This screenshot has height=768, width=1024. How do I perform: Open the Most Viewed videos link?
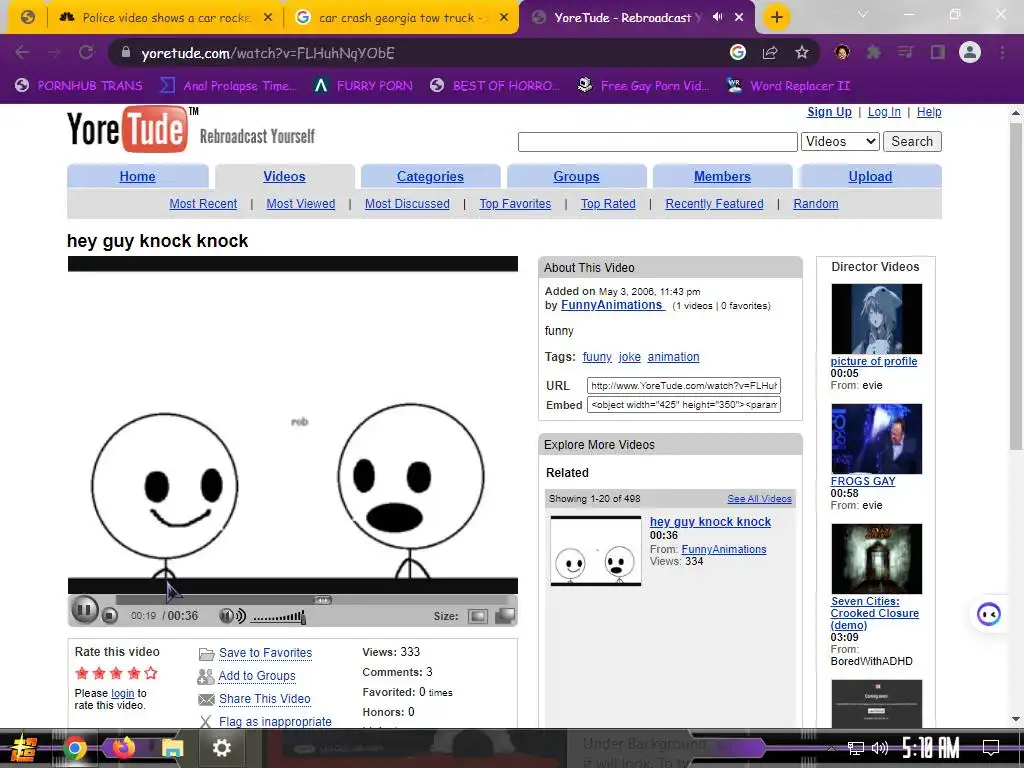coord(300,204)
